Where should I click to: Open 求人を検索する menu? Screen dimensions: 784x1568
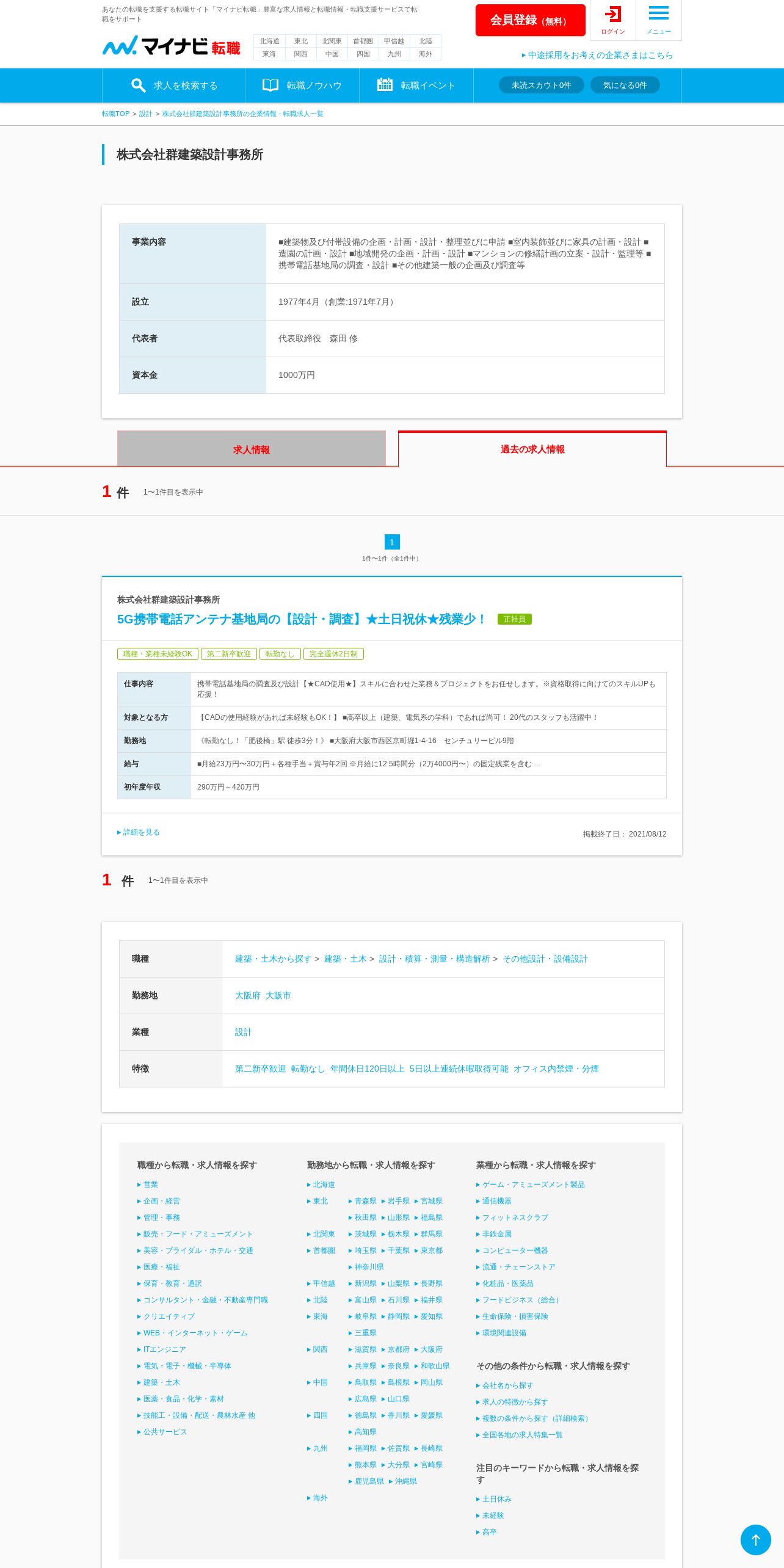click(x=173, y=85)
